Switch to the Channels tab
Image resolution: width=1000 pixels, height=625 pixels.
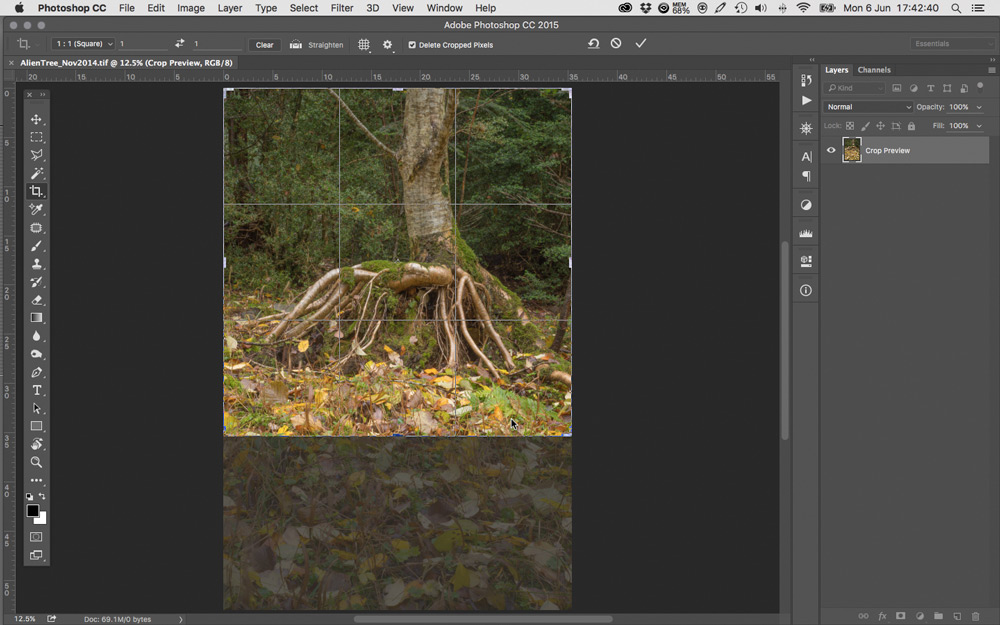[x=874, y=70]
